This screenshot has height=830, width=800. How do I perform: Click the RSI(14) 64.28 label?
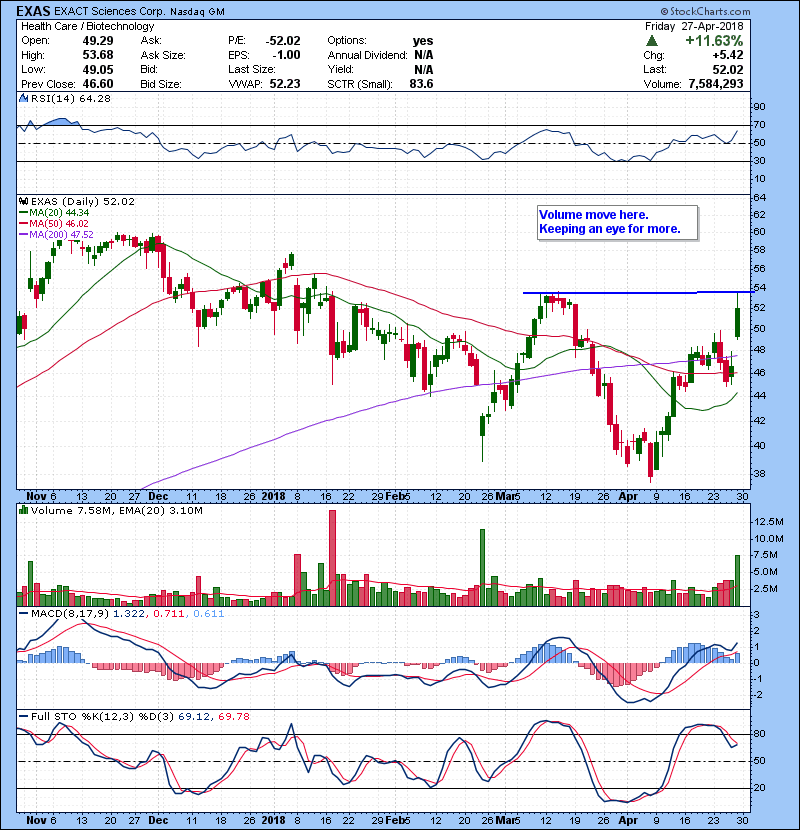(x=71, y=98)
